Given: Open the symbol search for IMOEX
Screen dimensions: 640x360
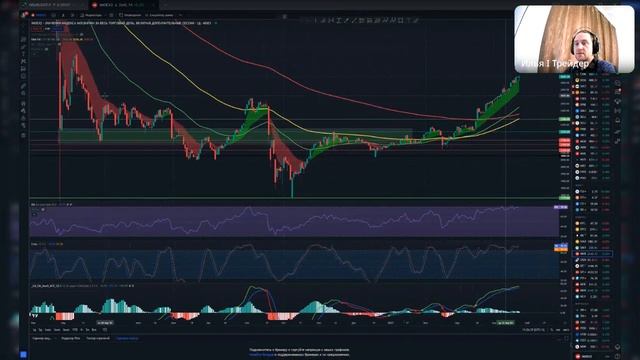Looking at the screenshot, I should (x=39, y=15).
